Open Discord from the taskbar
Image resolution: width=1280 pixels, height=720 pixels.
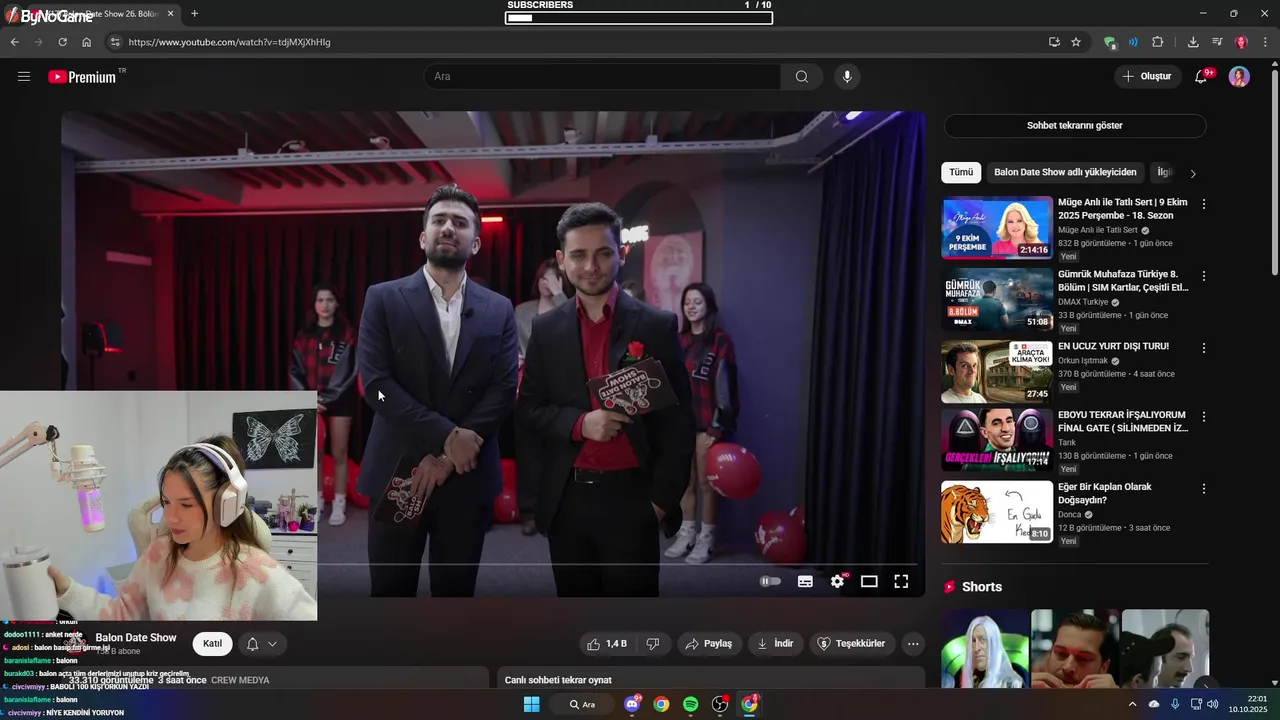pos(632,704)
